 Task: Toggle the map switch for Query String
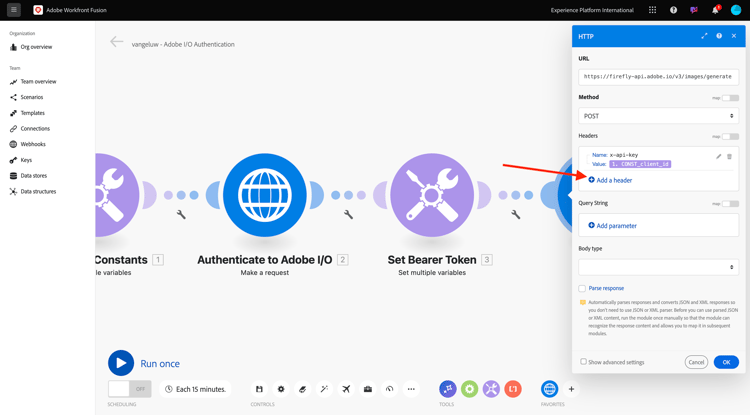pos(730,204)
